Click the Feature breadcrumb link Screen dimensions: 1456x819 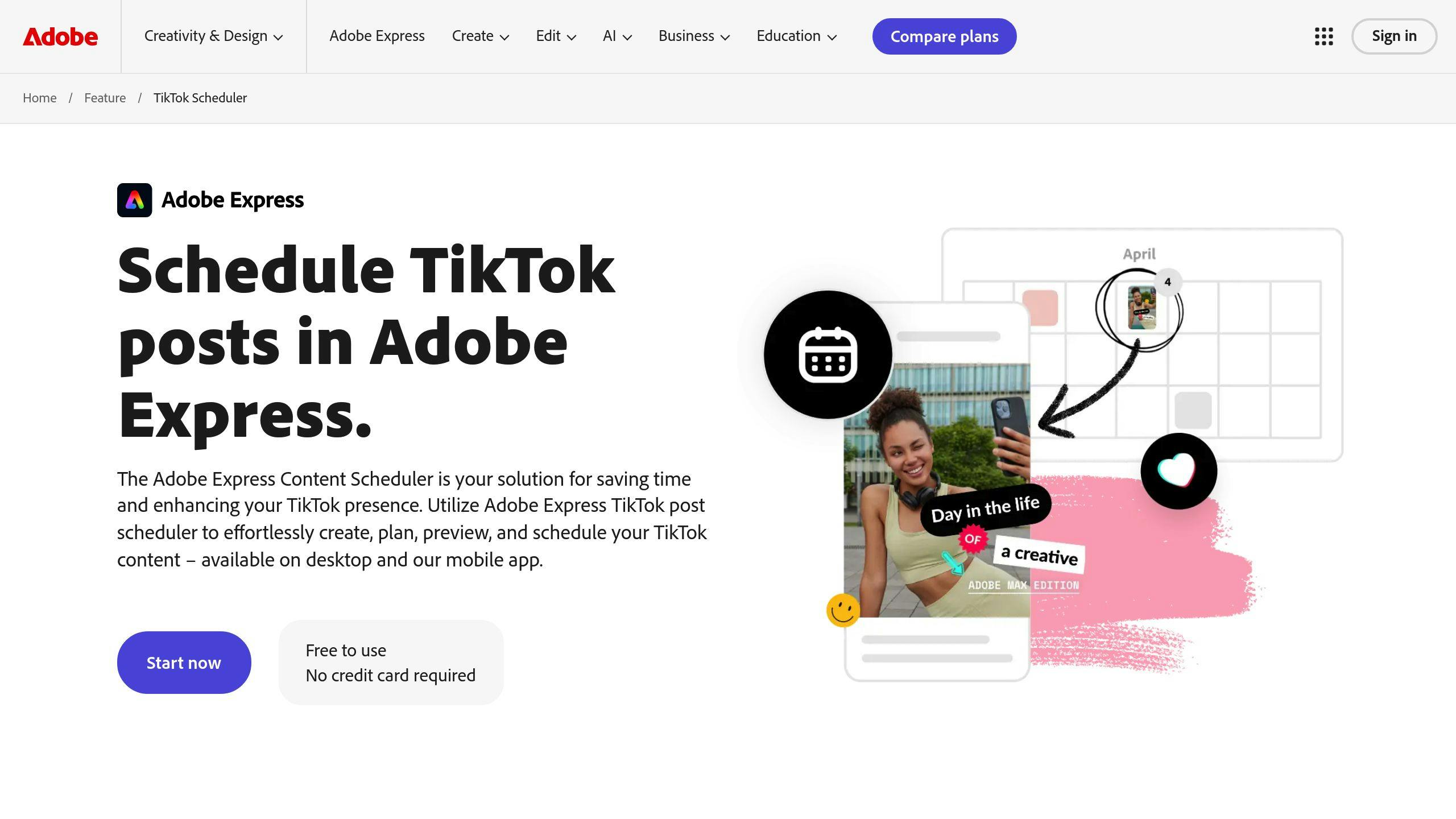104,97
